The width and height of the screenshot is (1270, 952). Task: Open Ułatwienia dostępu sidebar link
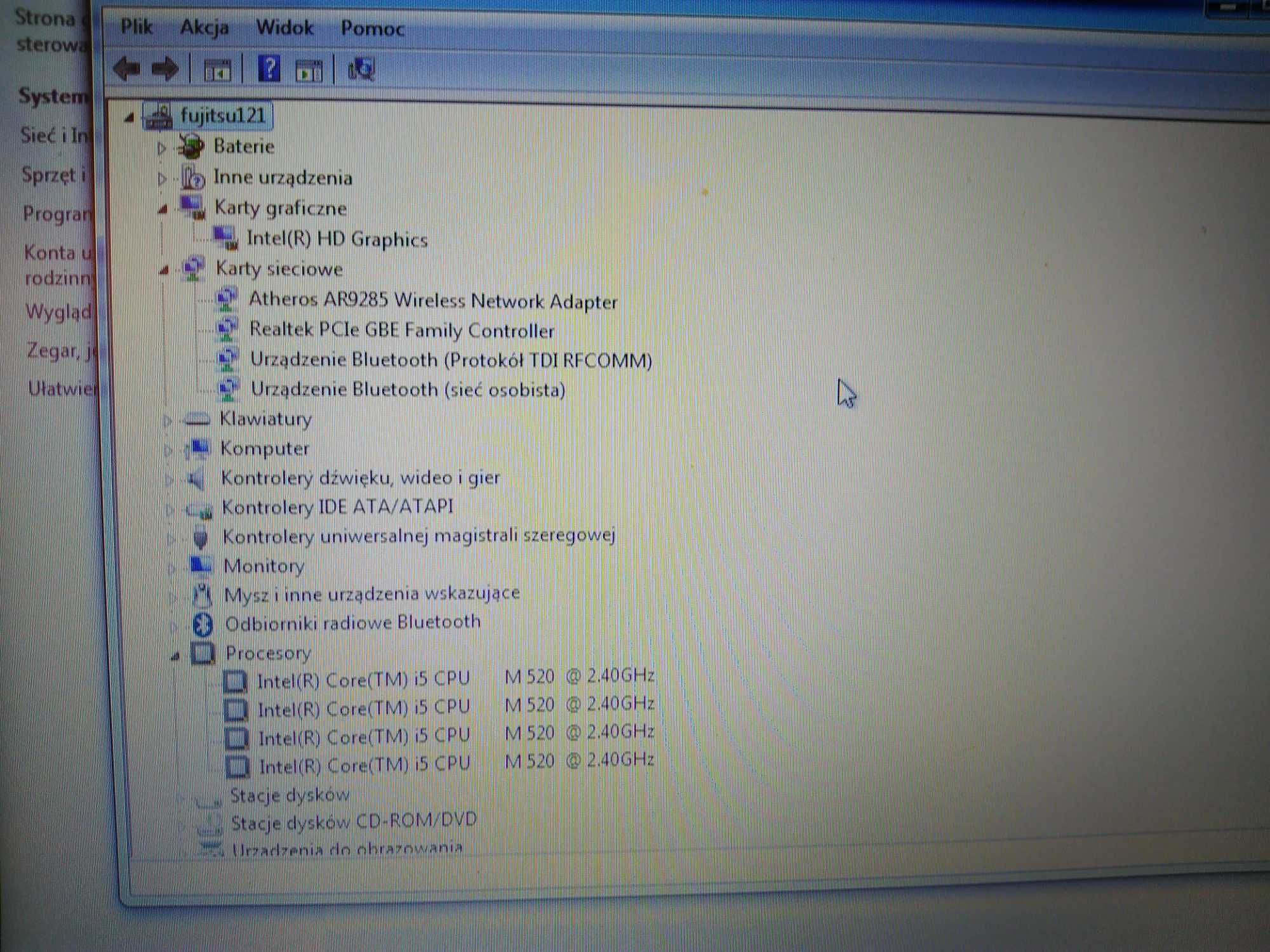pos(62,388)
